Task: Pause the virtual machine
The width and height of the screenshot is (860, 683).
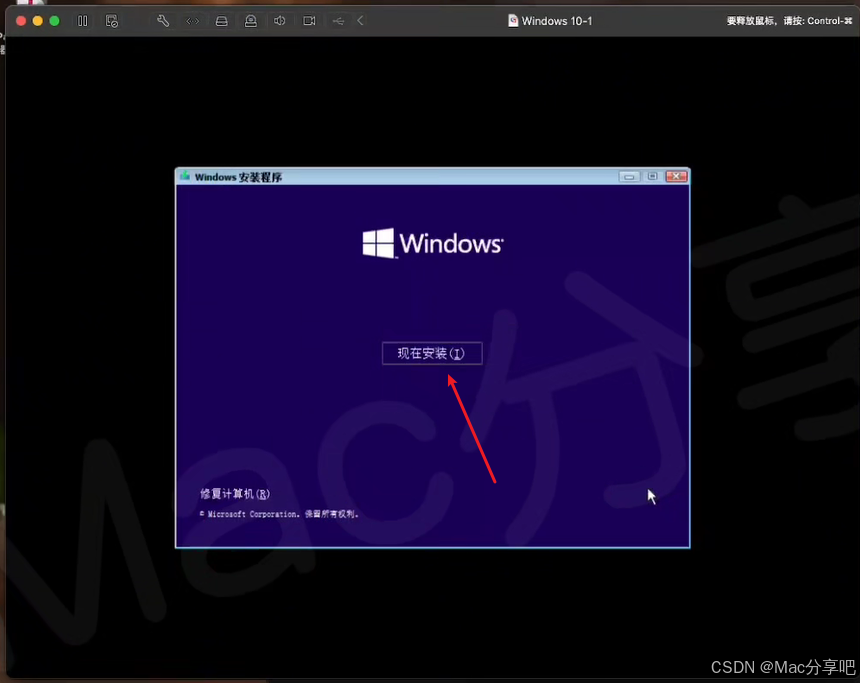Action: coord(83,21)
